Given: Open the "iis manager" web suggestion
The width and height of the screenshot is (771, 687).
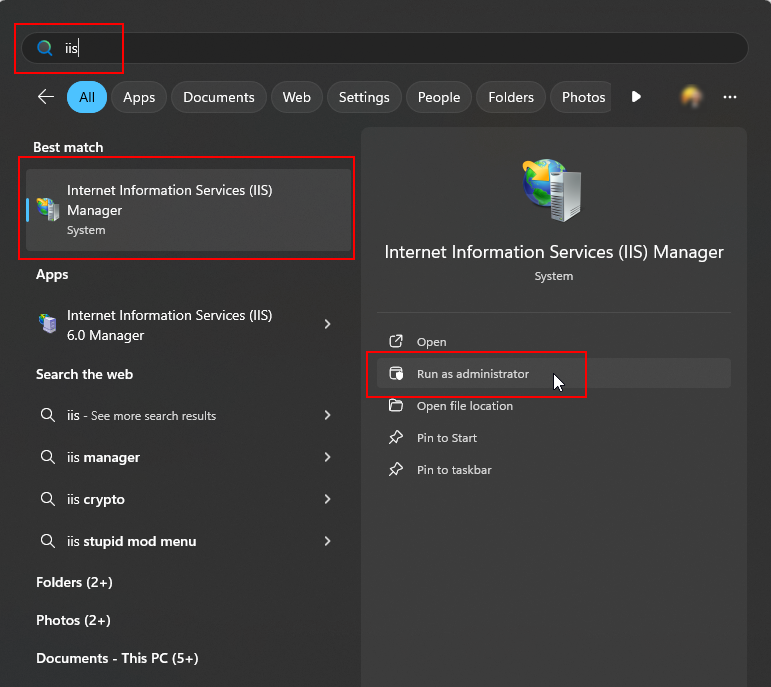Looking at the screenshot, I should click(x=186, y=457).
